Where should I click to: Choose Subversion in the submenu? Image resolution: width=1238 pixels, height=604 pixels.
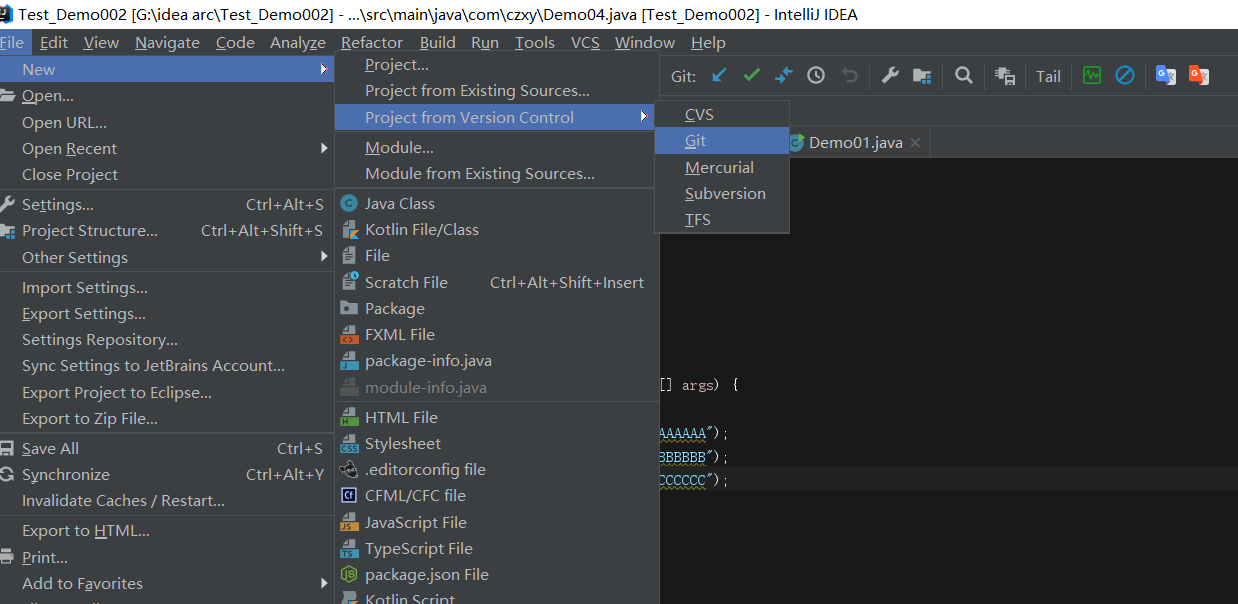click(722, 193)
